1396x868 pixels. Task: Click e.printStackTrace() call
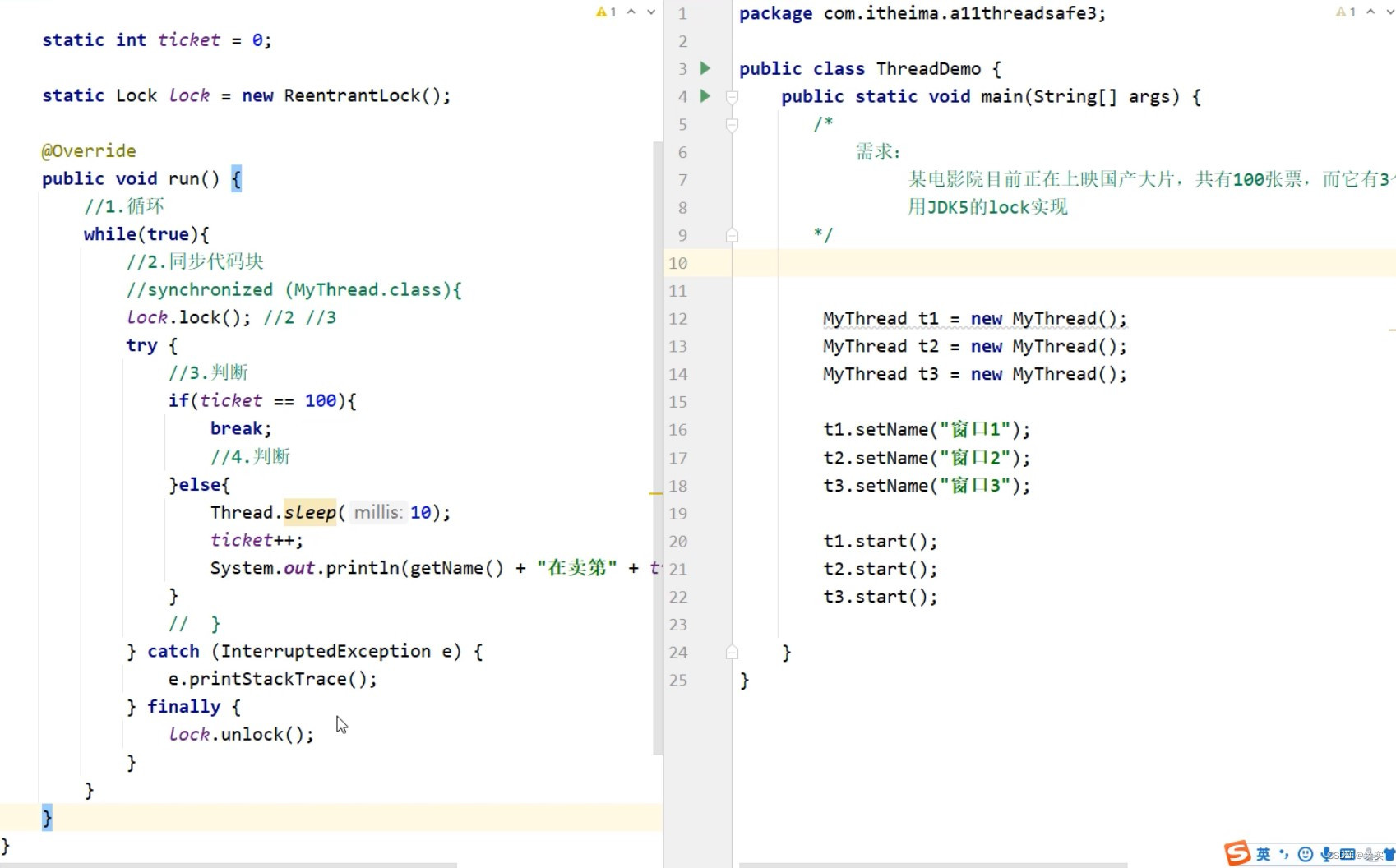(273, 680)
